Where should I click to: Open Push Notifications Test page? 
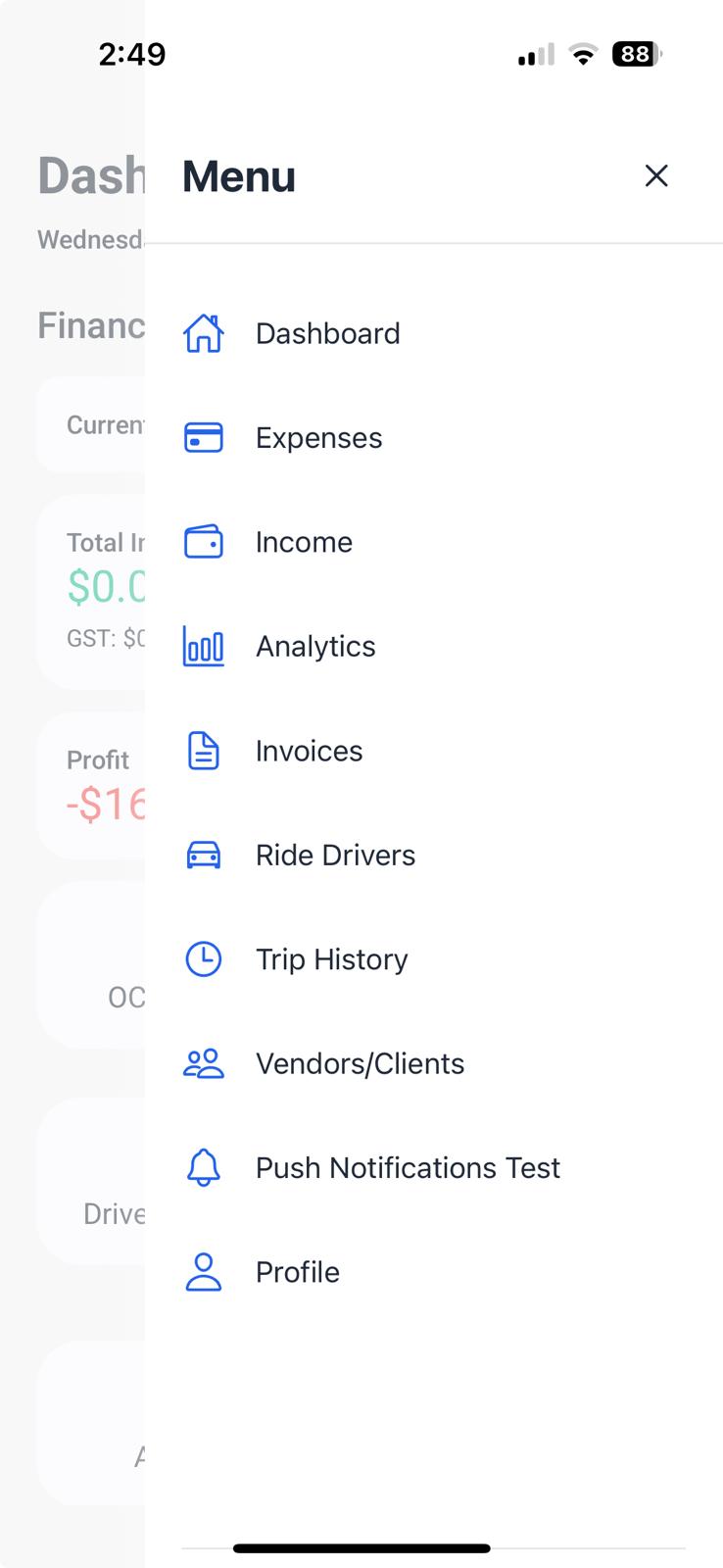point(408,1167)
